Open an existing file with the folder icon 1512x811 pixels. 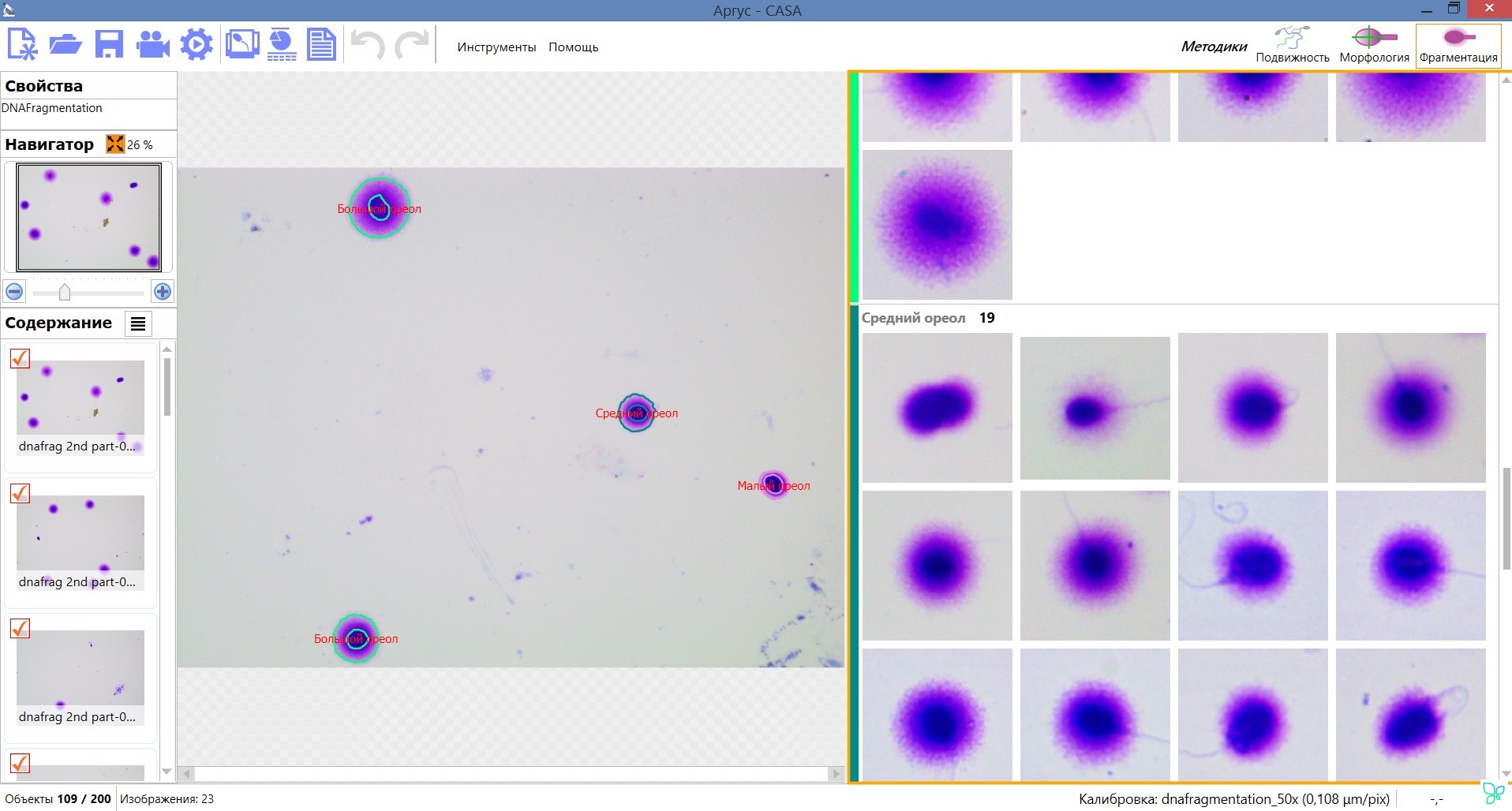(65, 44)
